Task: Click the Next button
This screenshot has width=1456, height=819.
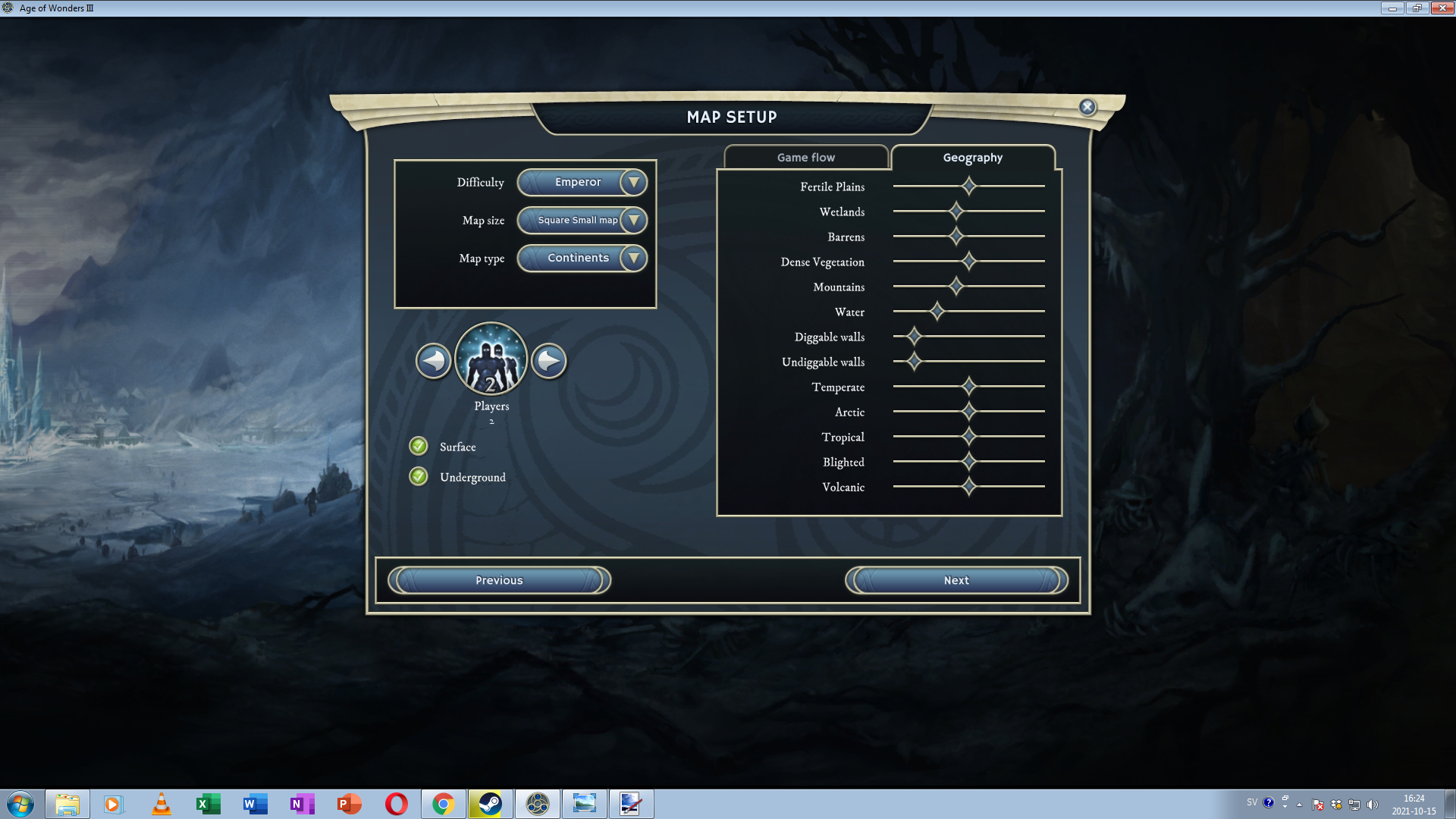Action: (956, 580)
